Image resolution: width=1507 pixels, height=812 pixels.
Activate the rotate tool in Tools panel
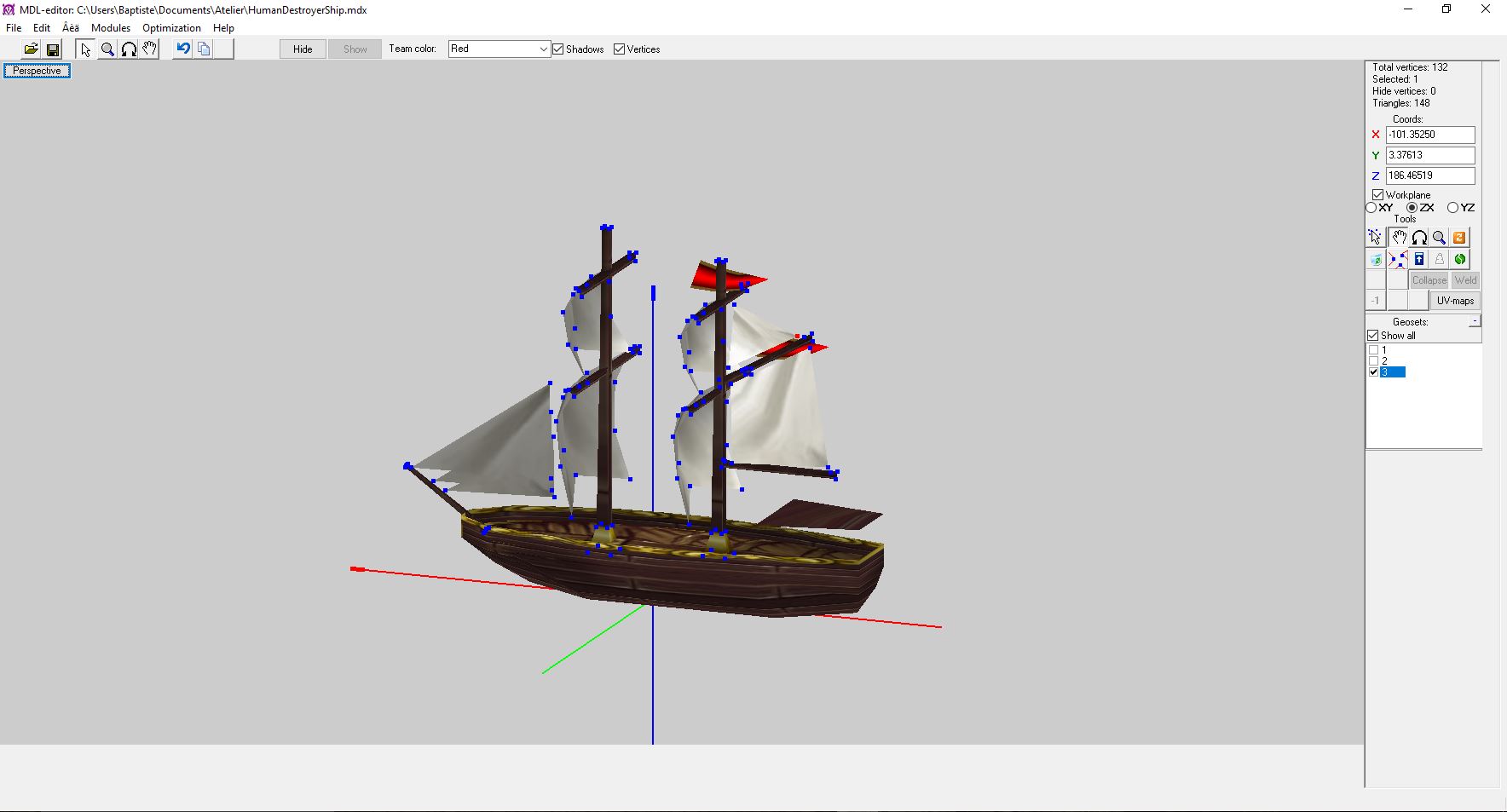click(x=1419, y=238)
